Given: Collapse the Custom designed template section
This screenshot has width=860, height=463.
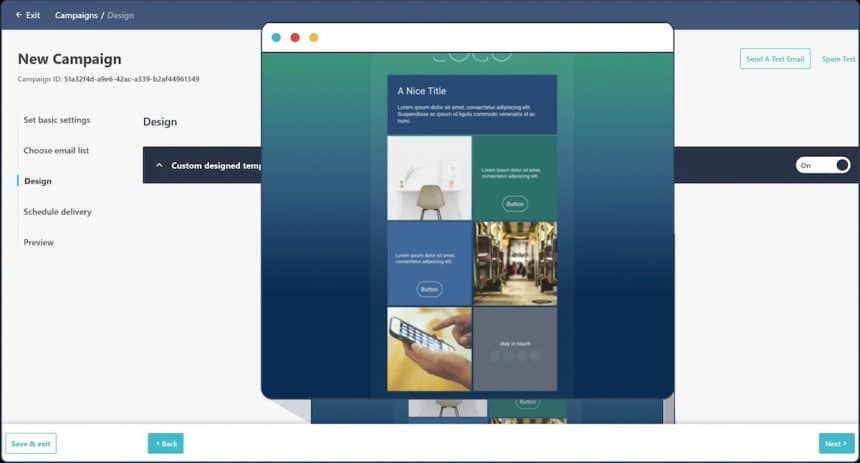Looking at the screenshot, I should point(159,165).
